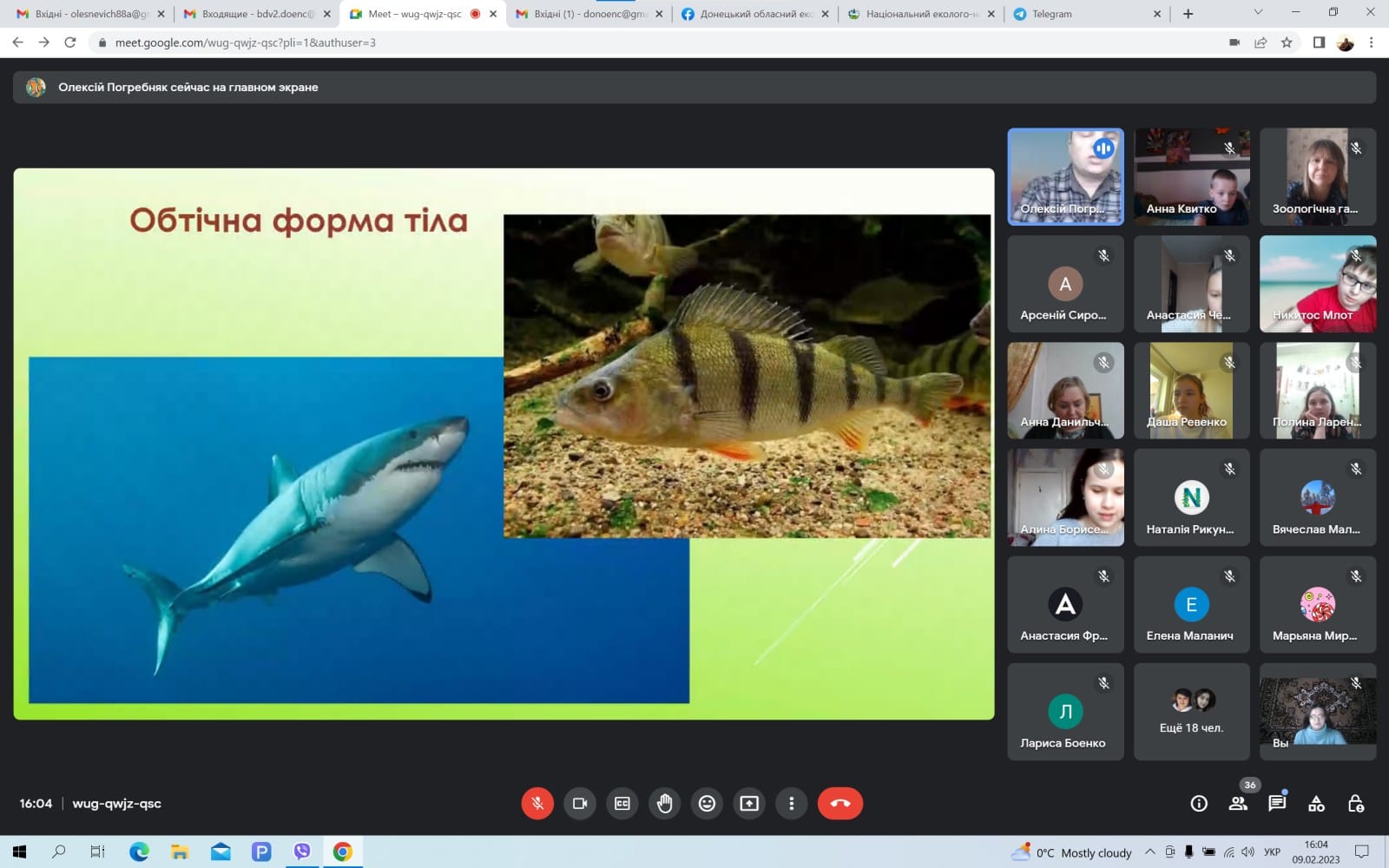The height and width of the screenshot is (868, 1389).
Task: Leave the call with the red button
Action: point(839,804)
